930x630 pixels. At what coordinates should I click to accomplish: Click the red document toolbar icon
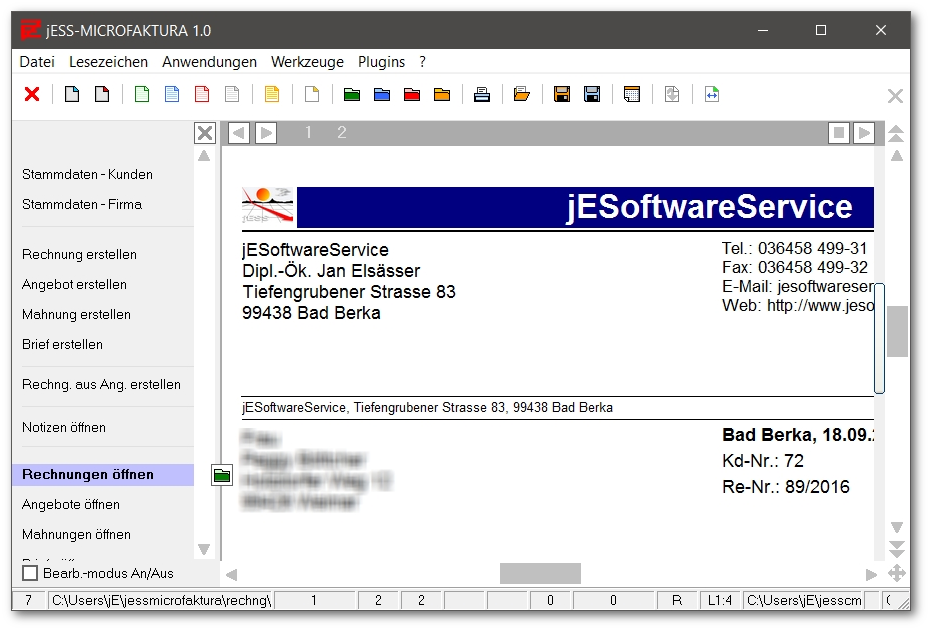click(x=202, y=94)
